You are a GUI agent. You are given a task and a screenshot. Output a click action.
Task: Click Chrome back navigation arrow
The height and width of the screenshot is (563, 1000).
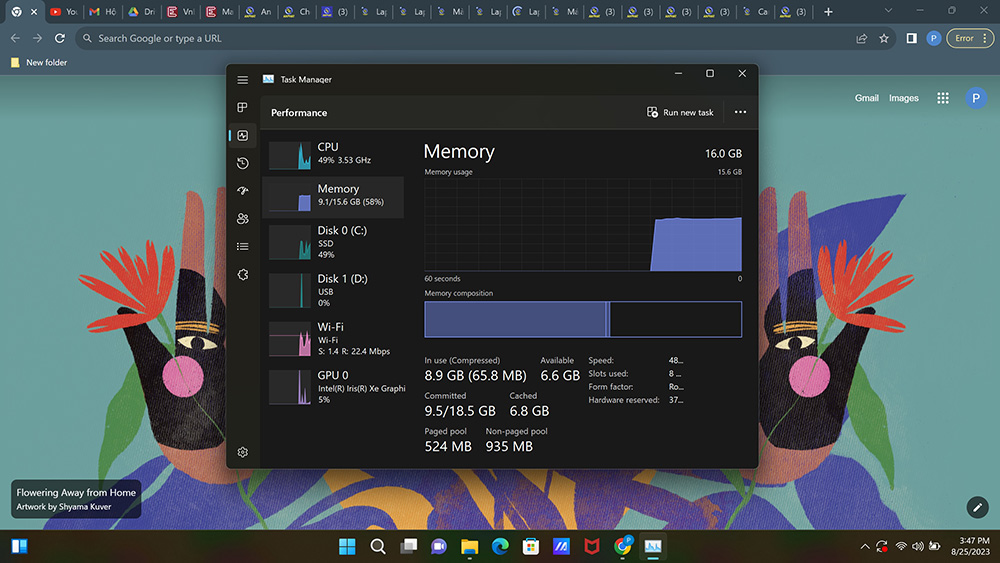tap(15, 38)
